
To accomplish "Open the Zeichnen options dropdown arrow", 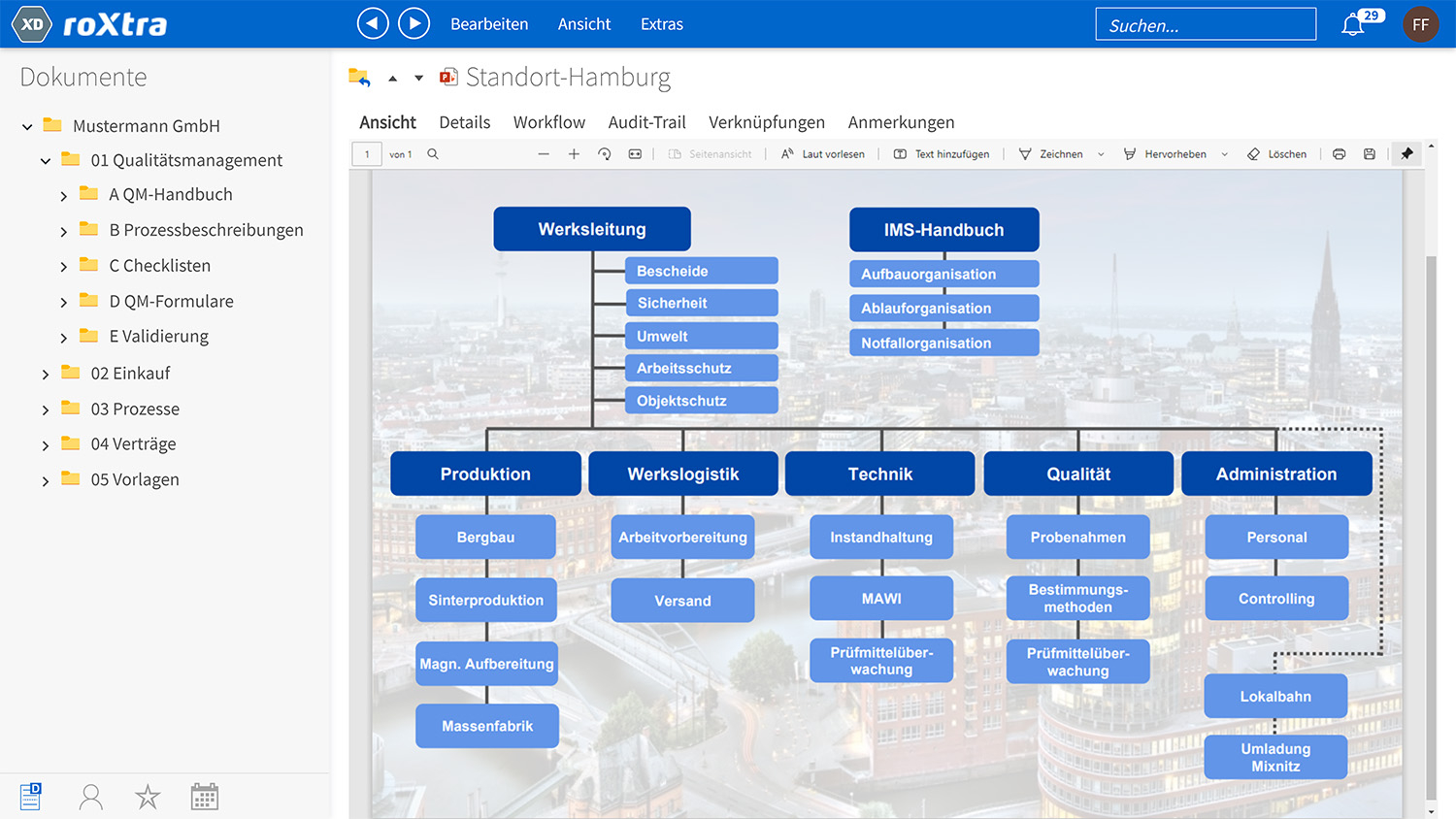I will pyautogui.click(x=1101, y=154).
